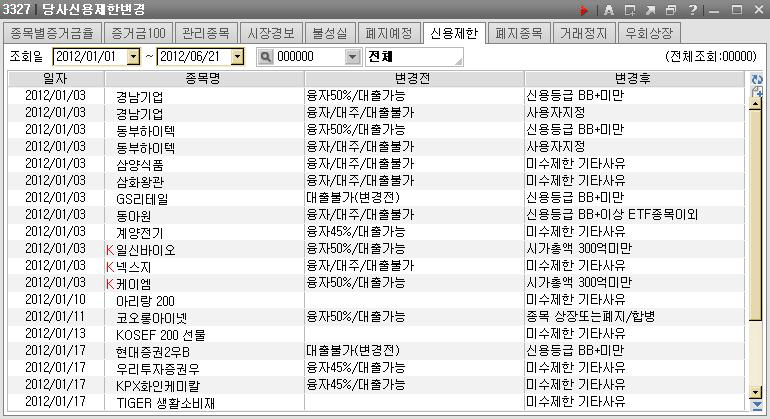The width and height of the screenshot is (770, 419).
Task: Go to the 우회상장 tab
Action: (649, 33)
